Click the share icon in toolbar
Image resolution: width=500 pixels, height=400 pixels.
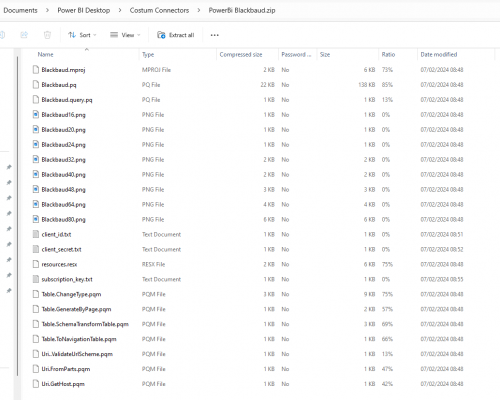24,35
